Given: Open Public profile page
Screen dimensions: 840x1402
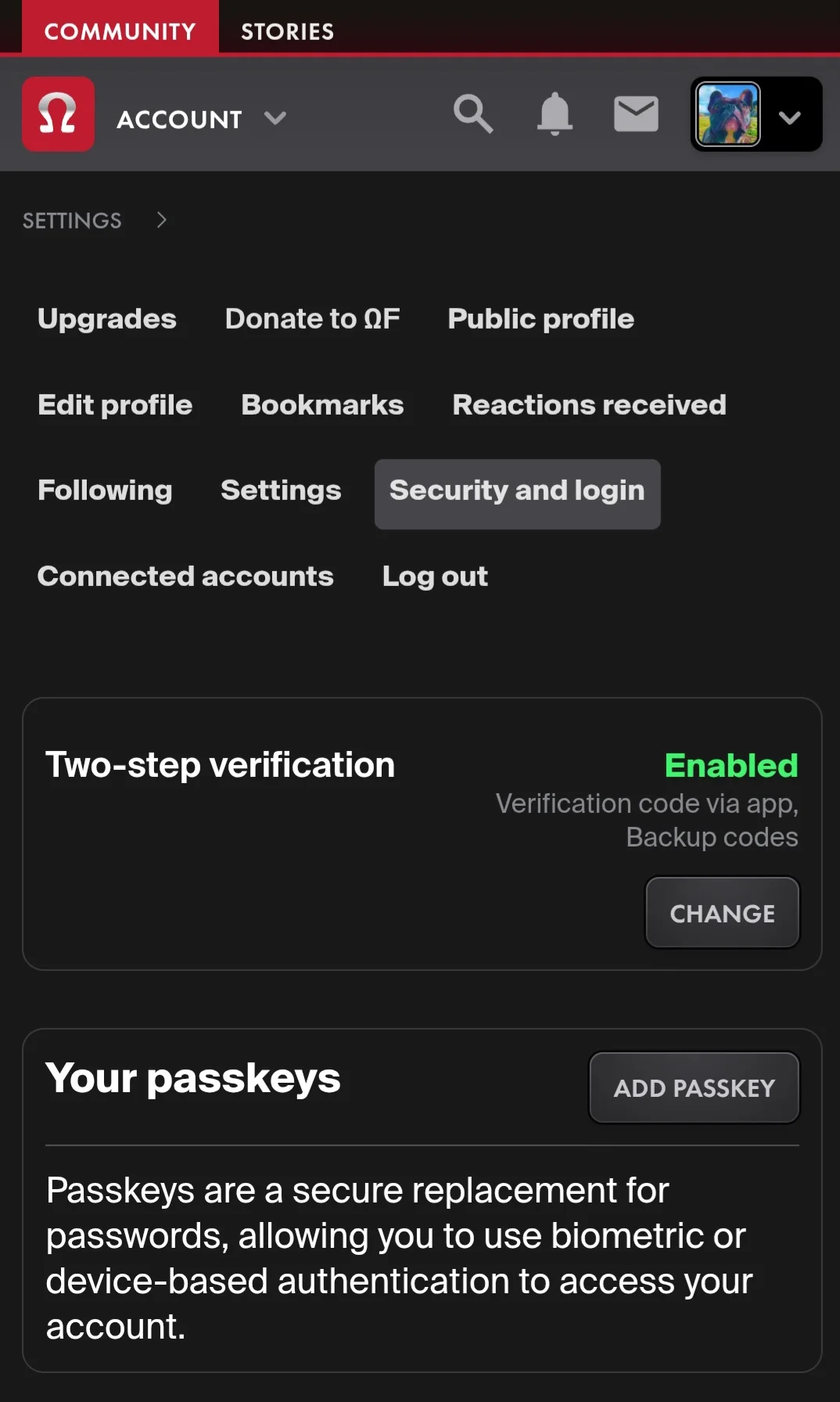Looking at the screenshot, I should tap(540, 318).
